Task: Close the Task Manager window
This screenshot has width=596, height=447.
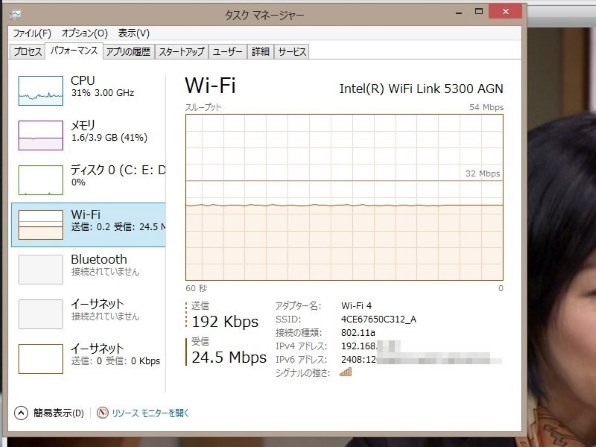Action: [505, 11]
